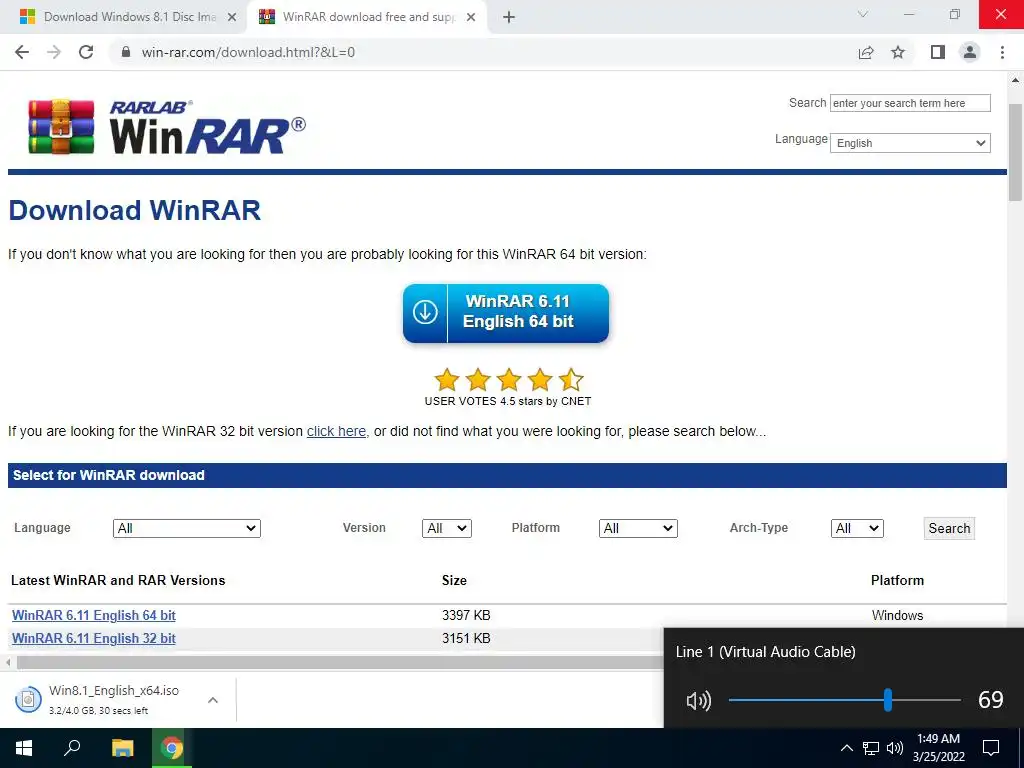
Task: Select the WinRAR download free tab
Action: [367, 17]
